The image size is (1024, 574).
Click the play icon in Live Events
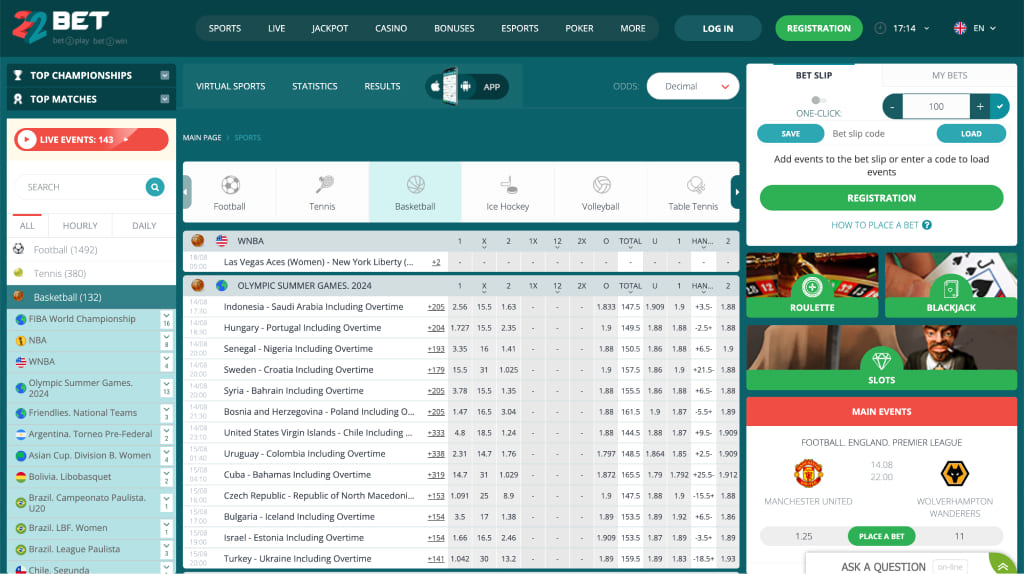[x=26, y=139]
